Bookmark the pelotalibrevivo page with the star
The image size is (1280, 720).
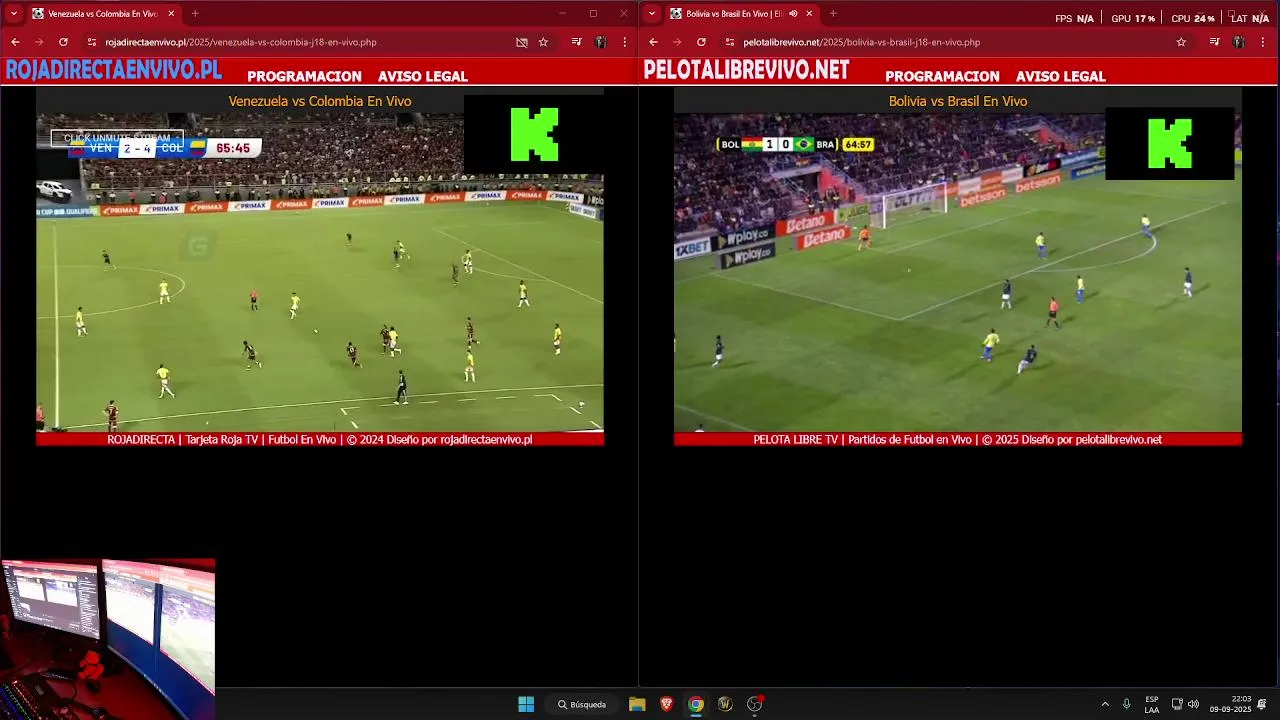pos(1181,42)
